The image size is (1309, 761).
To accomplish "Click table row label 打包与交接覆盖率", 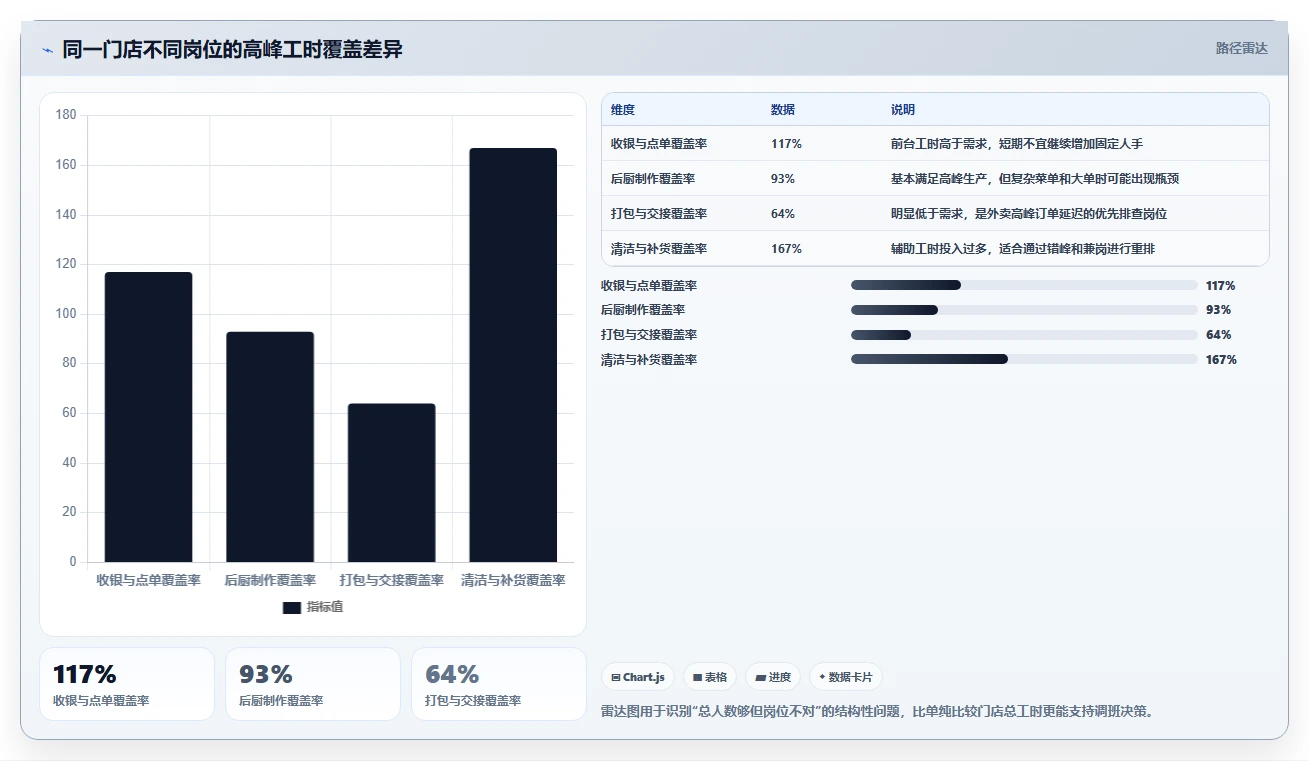I will click(x=659, y=214).
